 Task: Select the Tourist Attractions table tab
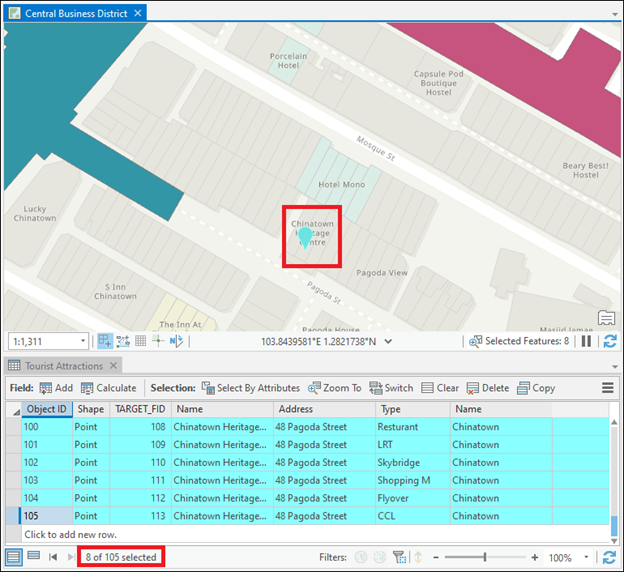(64, 366)
